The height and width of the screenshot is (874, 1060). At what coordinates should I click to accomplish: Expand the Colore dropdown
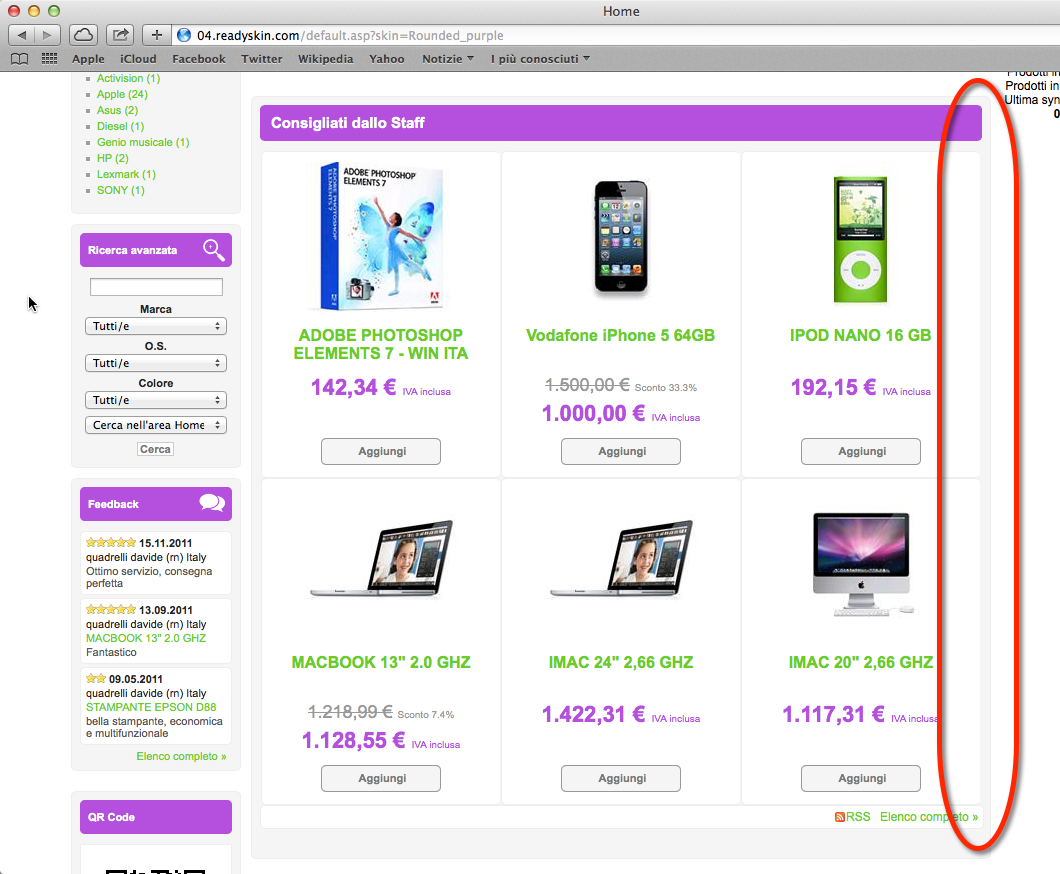click(x=155, y=400)
